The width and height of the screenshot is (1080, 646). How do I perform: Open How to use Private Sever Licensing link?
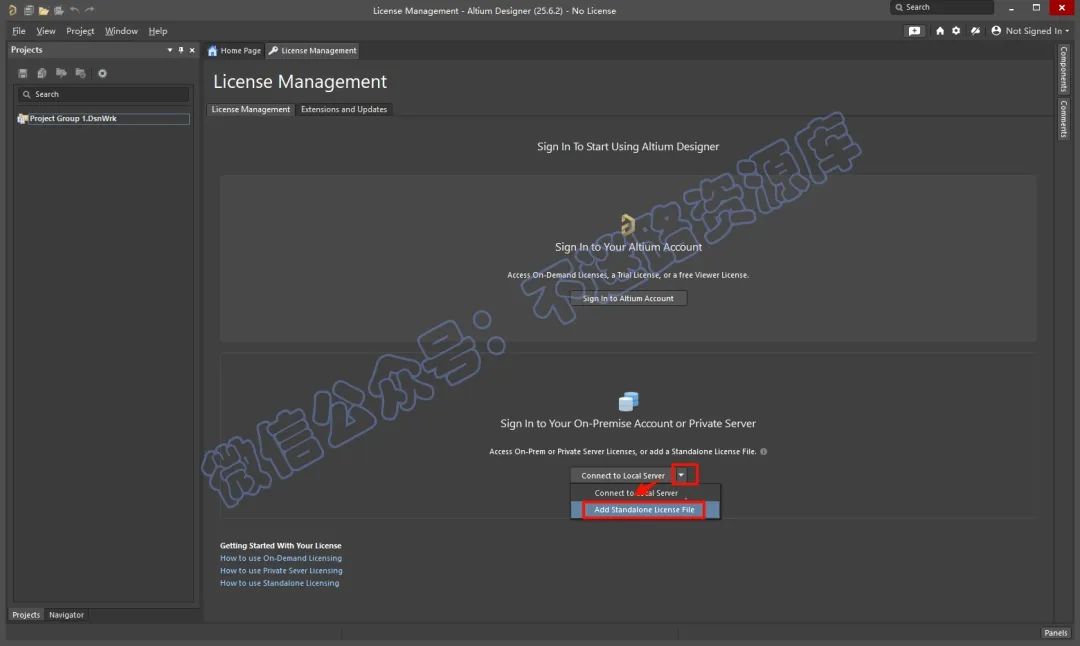click(281, 571)
